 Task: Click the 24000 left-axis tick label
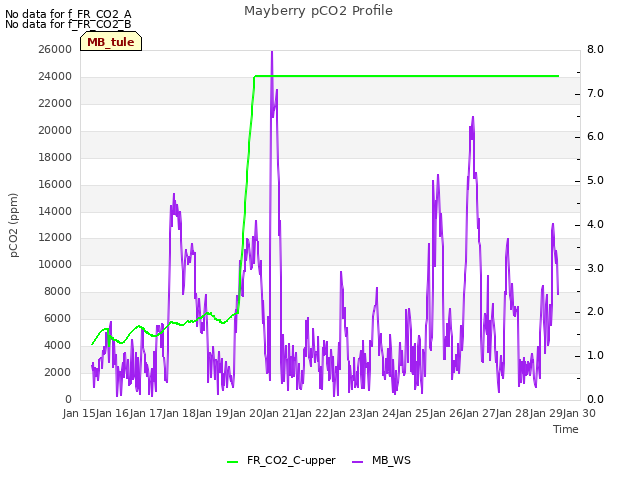[55, 76]
